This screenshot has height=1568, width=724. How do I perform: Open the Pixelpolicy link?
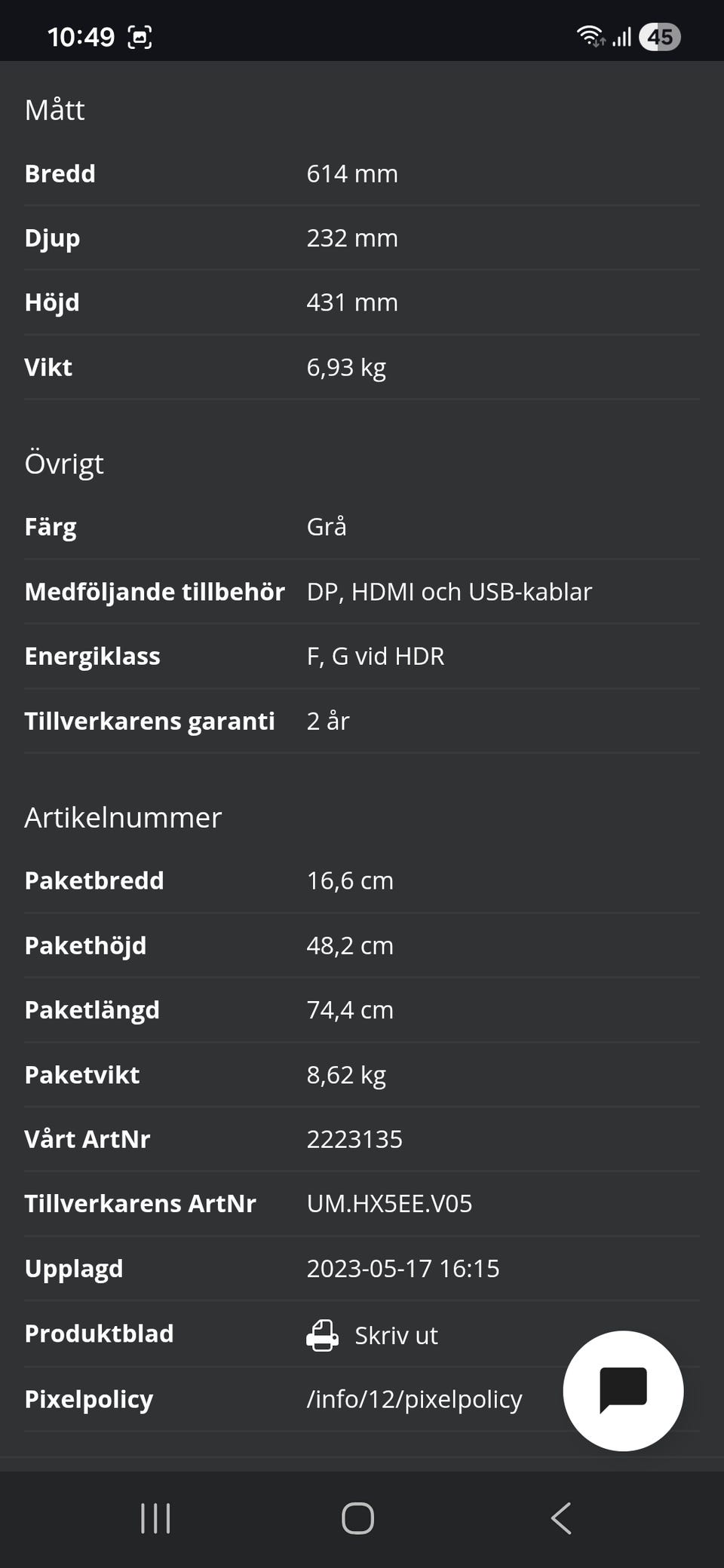413,1398
